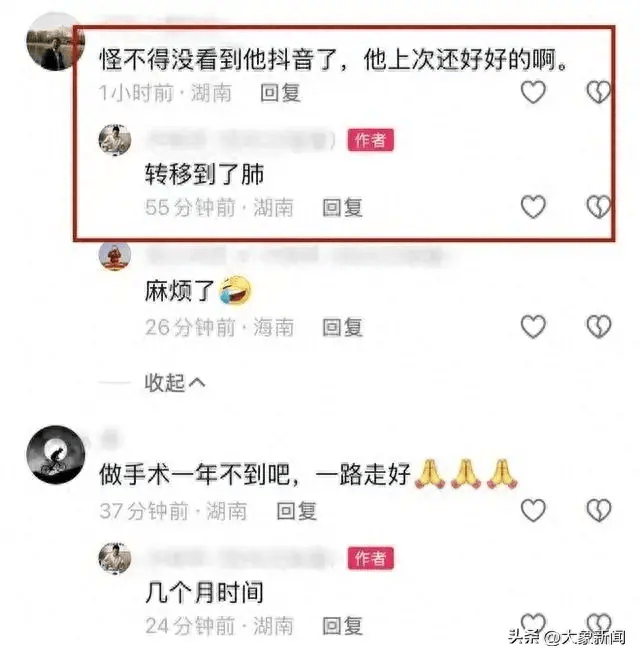Viewport: 640px width, 659px height.
Task: Collapse replies with 收起 chevron
Action: (174, 382)
